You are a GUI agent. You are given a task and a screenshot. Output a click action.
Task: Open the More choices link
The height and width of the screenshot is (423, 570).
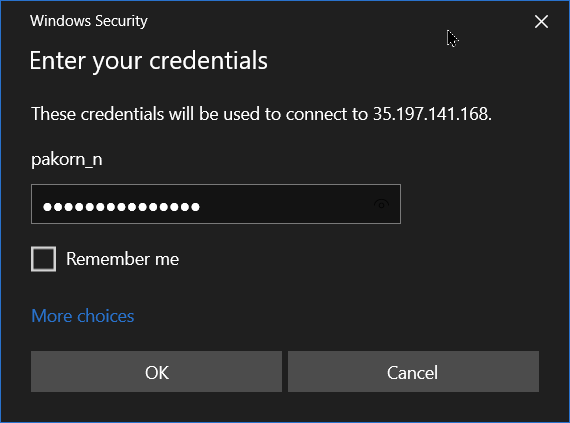pyautogui.click(x=83, y=316)
